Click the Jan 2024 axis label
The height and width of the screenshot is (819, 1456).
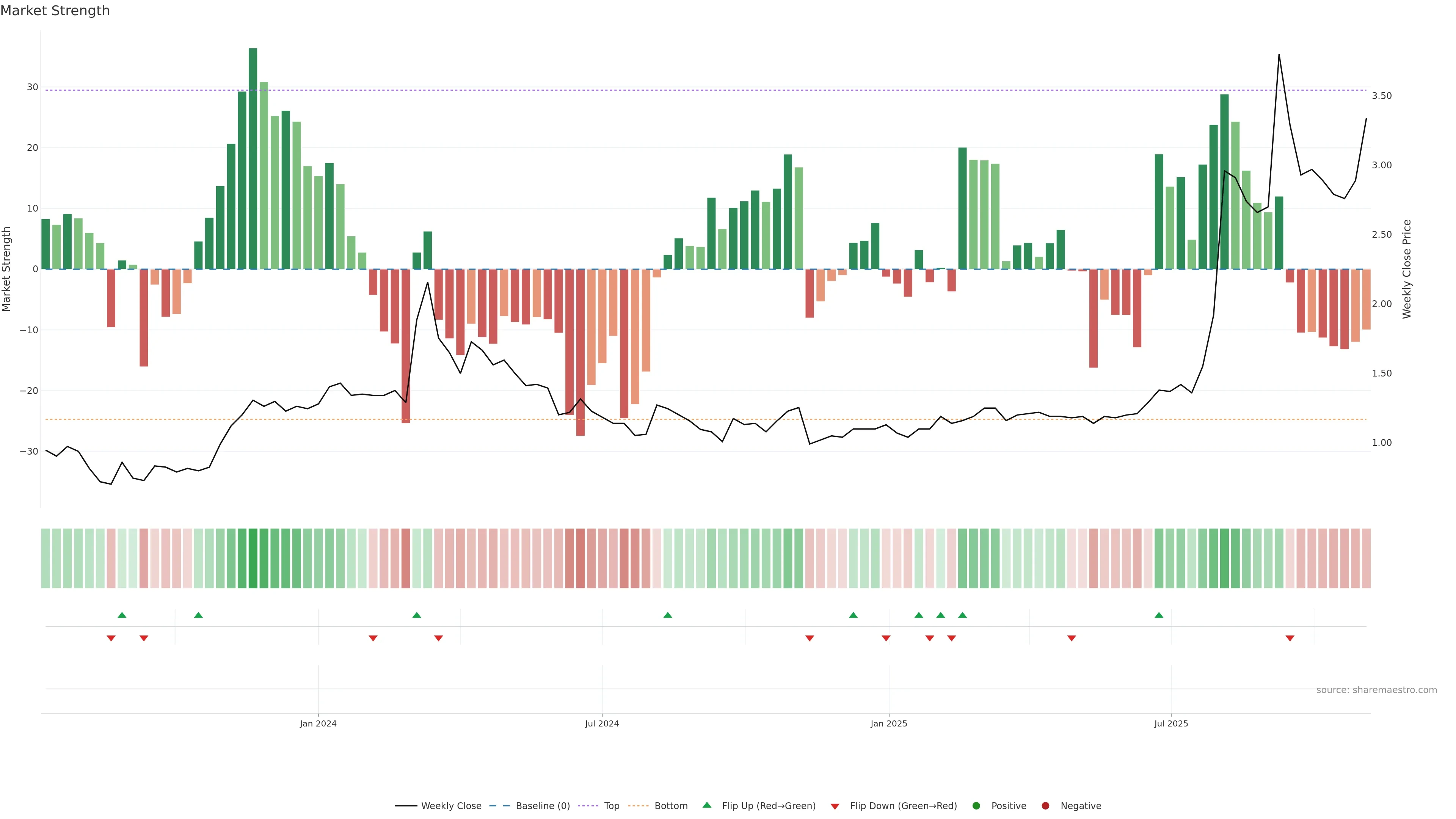point(318,723)
